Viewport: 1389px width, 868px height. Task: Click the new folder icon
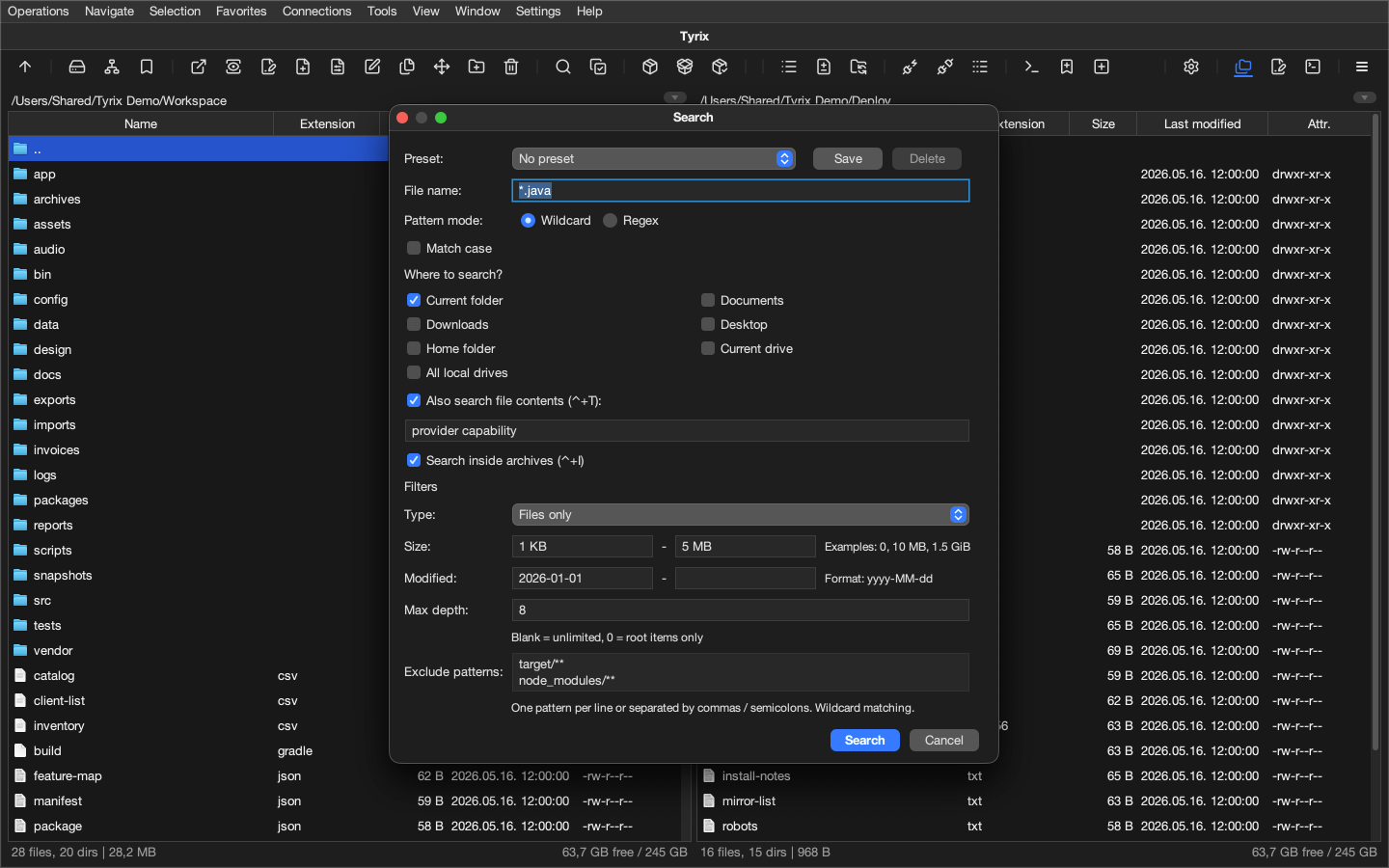pos(477,67)
